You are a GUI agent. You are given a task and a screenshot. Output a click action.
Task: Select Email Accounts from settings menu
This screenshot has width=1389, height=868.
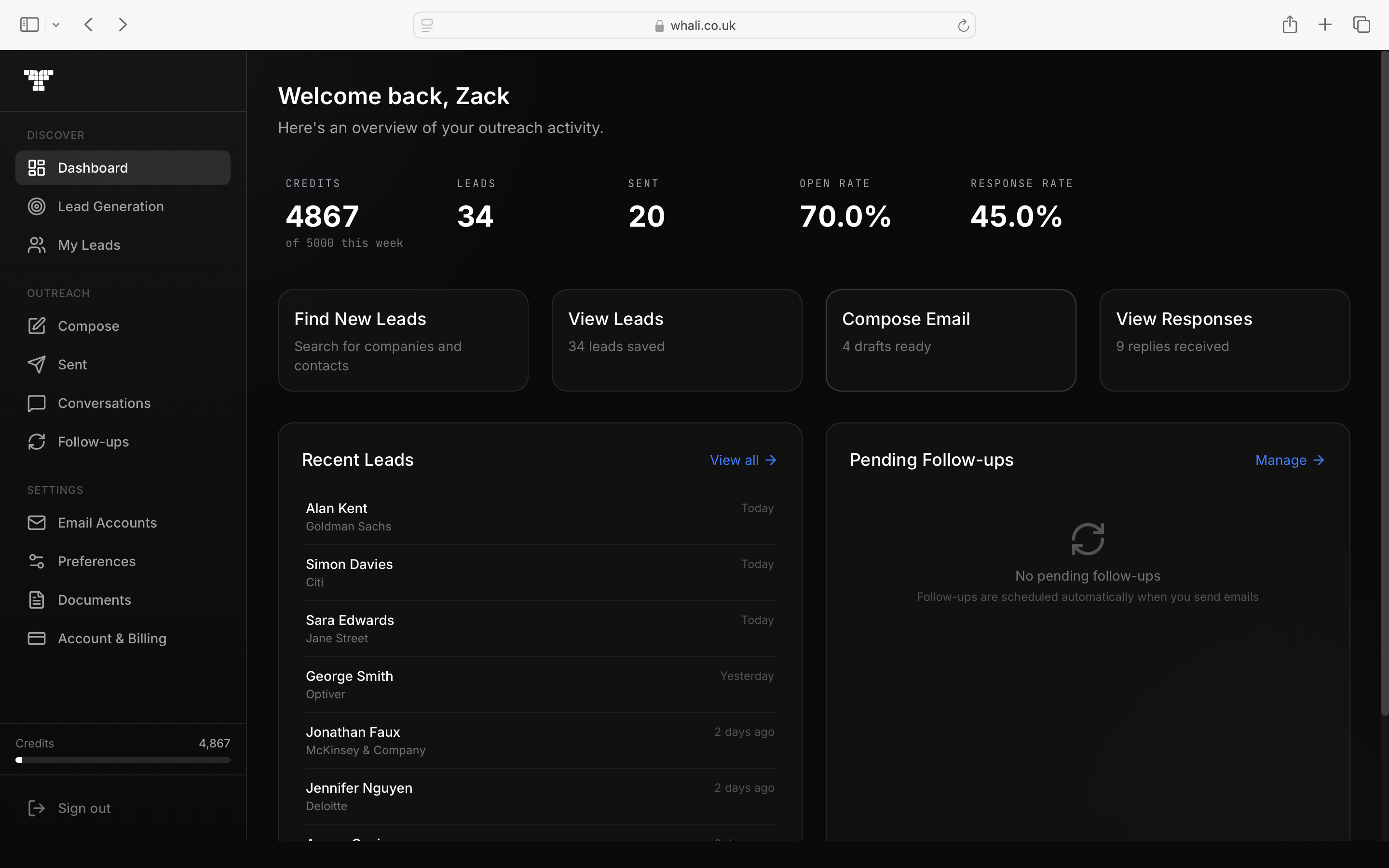click(x=107, y=522)
